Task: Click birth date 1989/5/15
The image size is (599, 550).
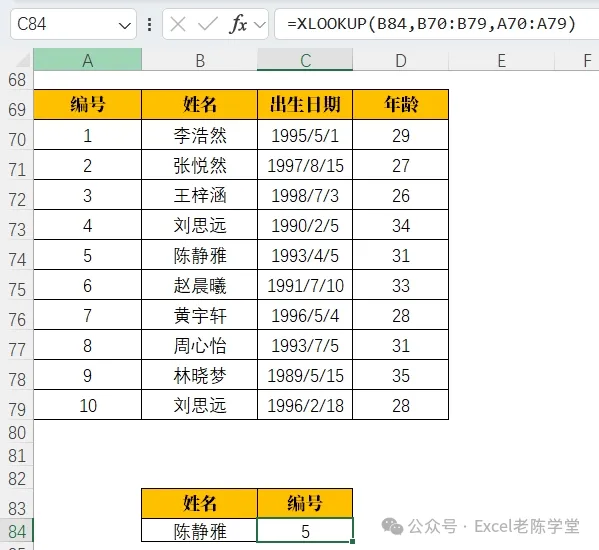Action: click(x=305, y=375)
